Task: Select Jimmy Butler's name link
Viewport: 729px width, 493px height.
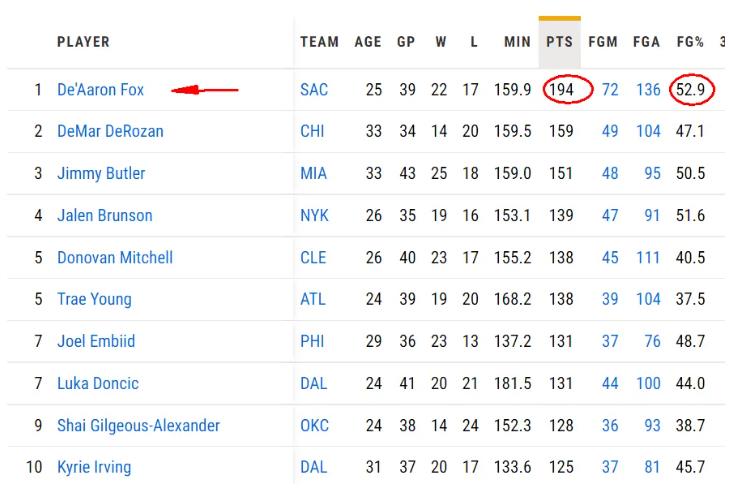Action: [101, 174]
